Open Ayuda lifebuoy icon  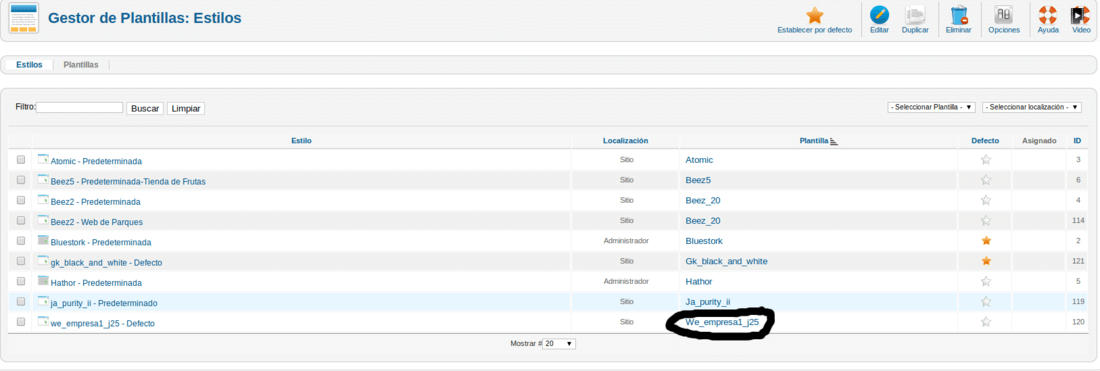pyautogui.click(x=1047, y=15)
